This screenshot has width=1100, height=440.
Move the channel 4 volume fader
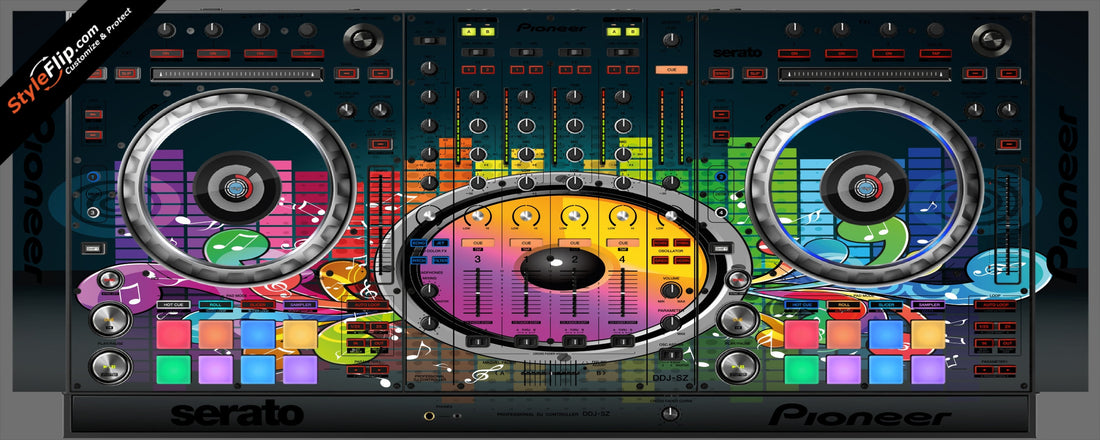point(622,291)
